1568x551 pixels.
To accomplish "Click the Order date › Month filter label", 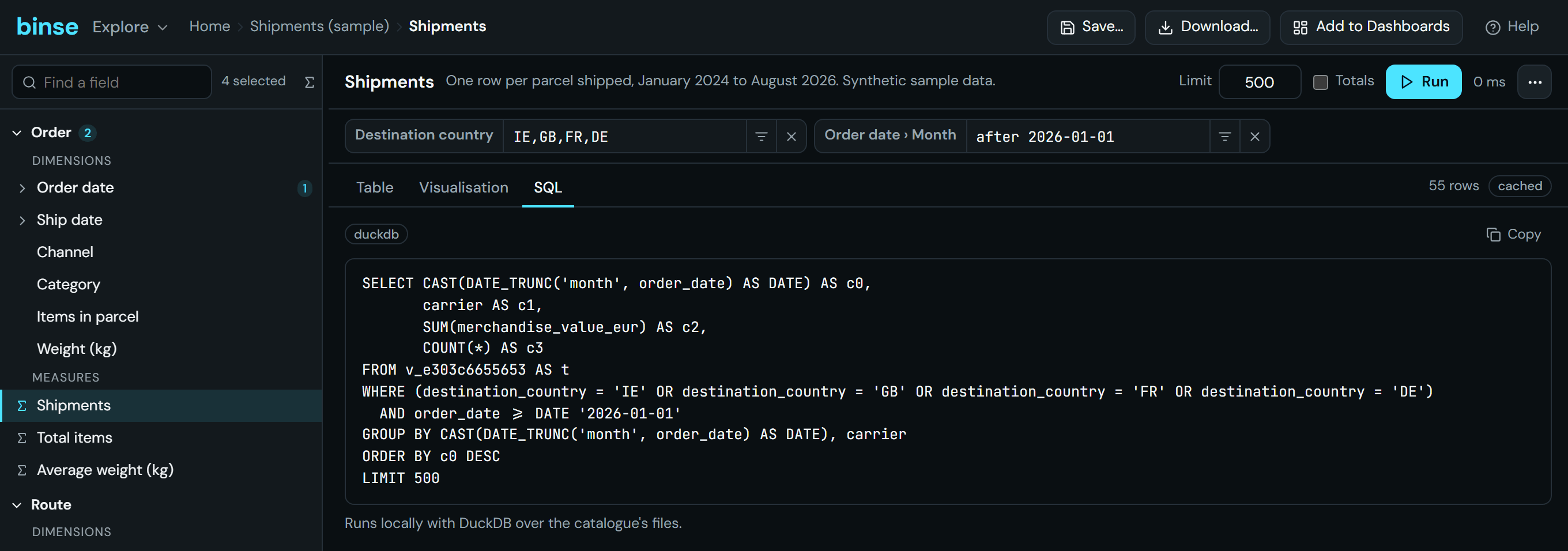I will point(890,135).
